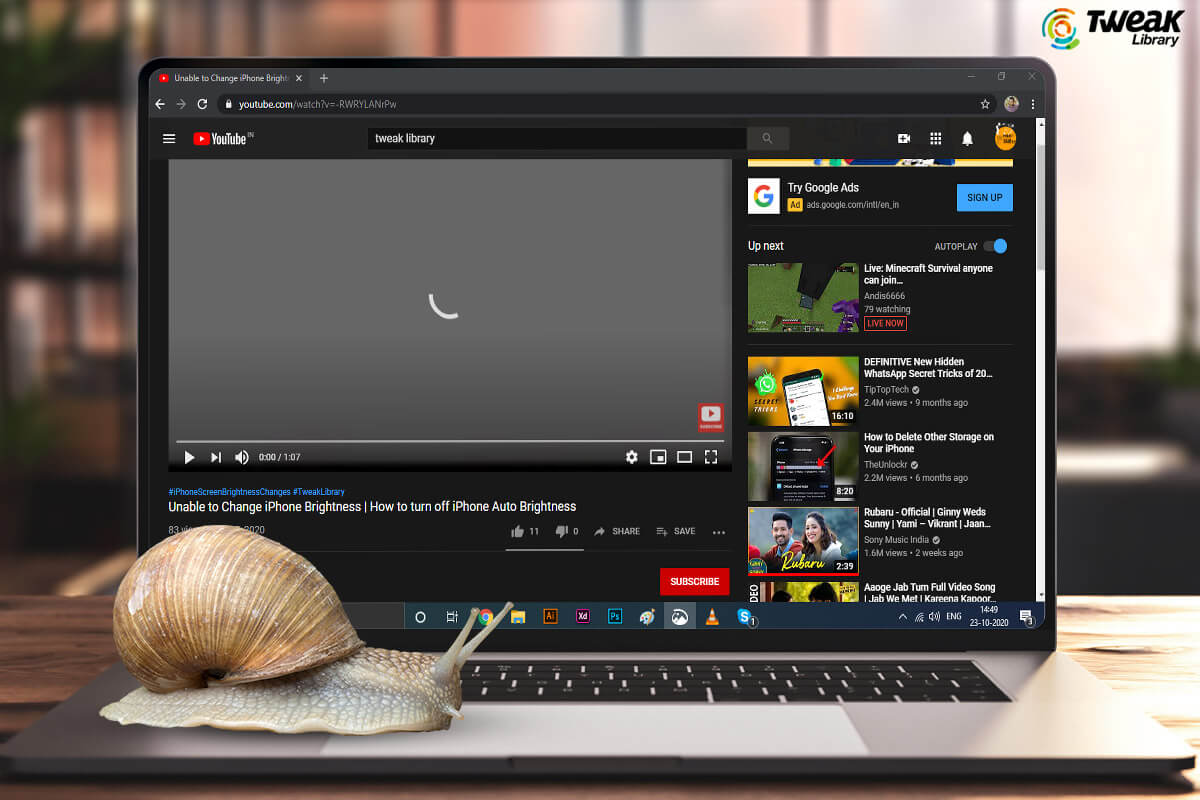Viewport: 1200px width, 800px height.
Task: Open the player settings gear
Action: [632, 457]
